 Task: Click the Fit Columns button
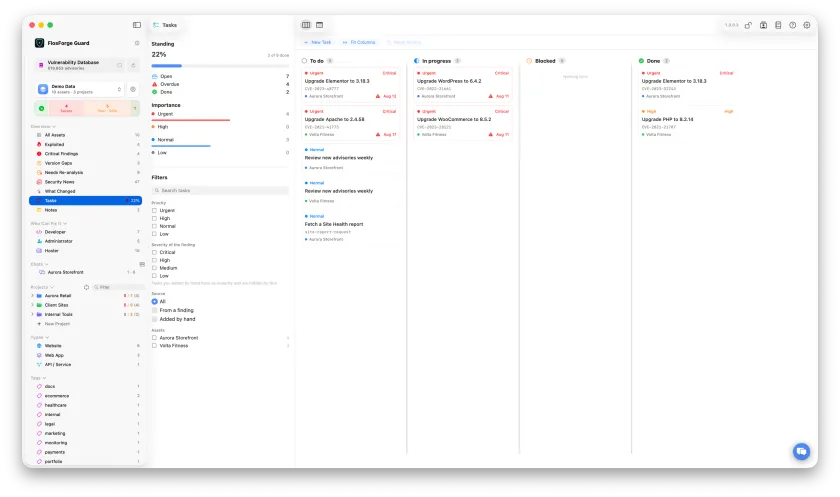click(359, 42)
